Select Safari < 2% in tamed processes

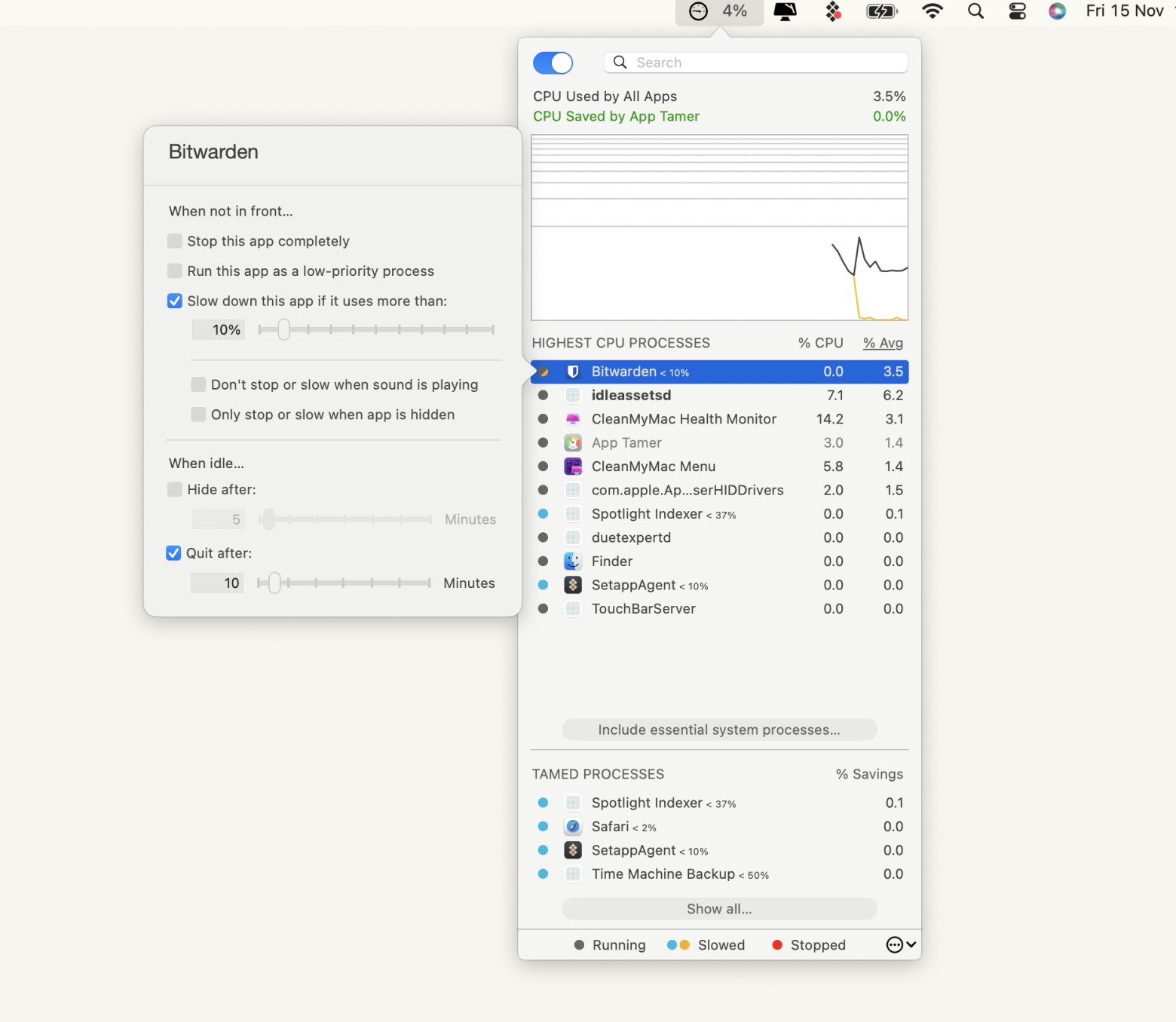pyautogui.click(x=719, y=827)
